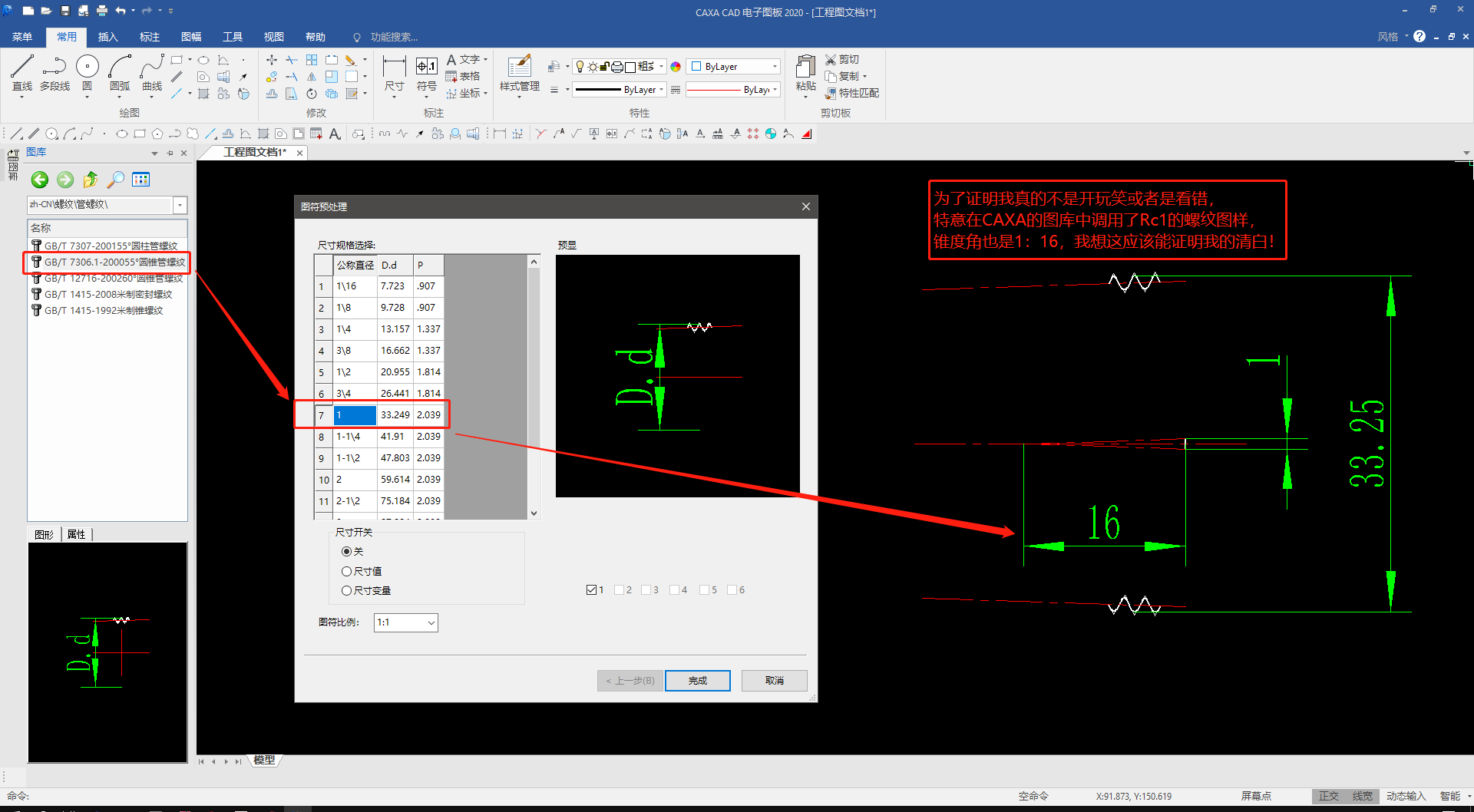Click the color wheel picker icon

pos(676,67)
